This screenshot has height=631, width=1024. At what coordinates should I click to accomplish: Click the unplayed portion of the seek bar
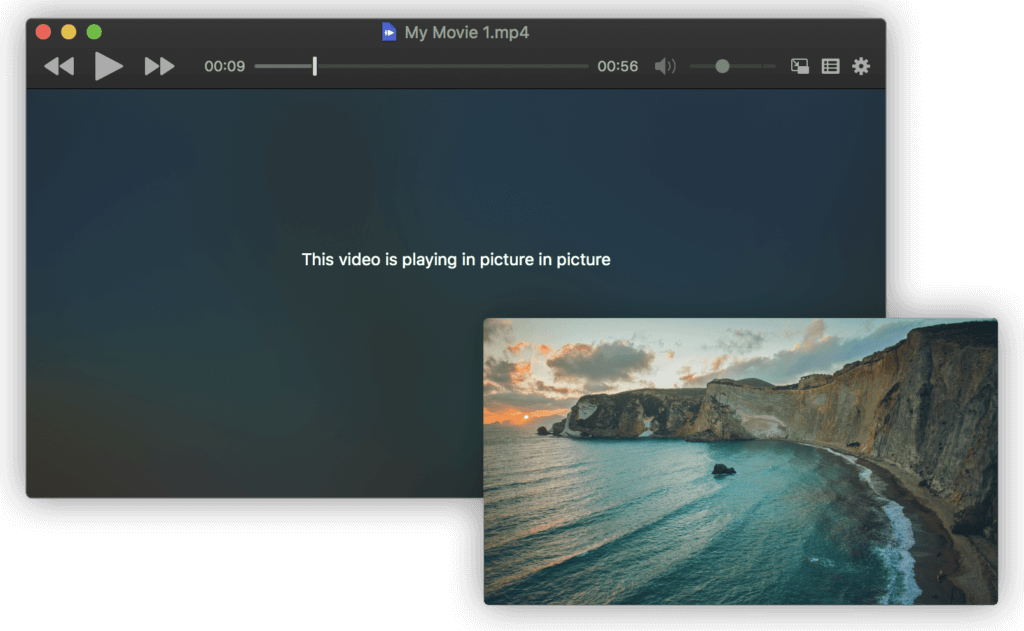pyautogui.click(x=450, y=66)
